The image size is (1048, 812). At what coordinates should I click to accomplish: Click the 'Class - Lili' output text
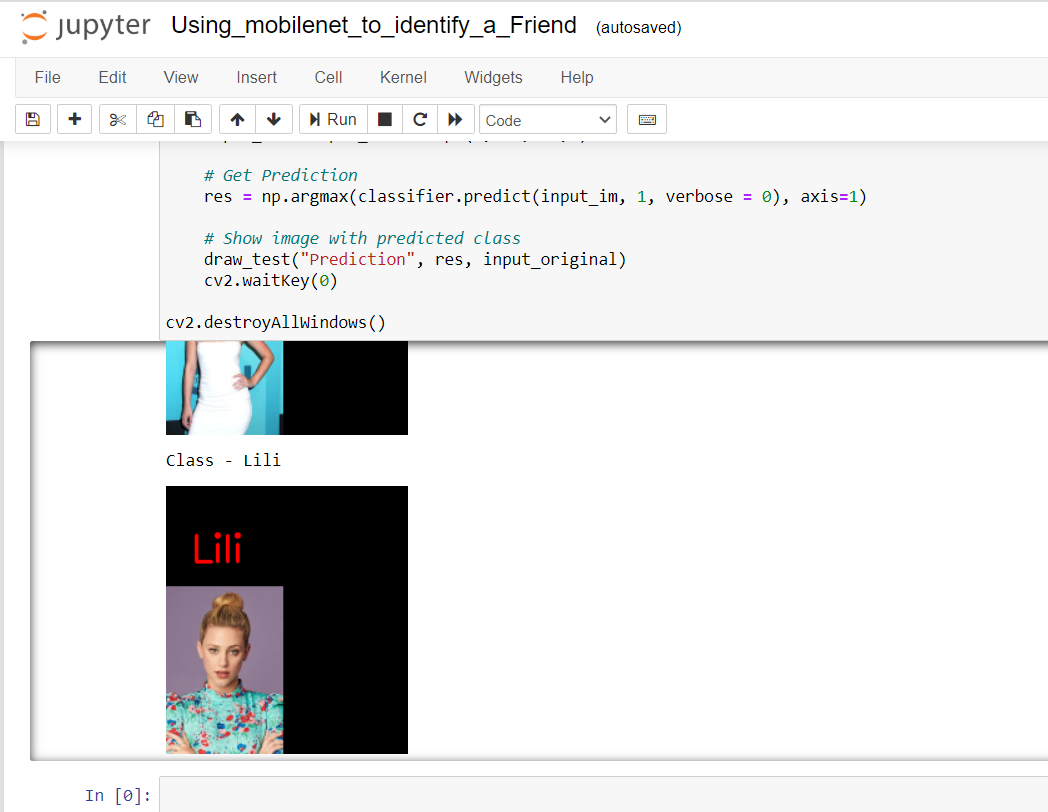(223, 460)
